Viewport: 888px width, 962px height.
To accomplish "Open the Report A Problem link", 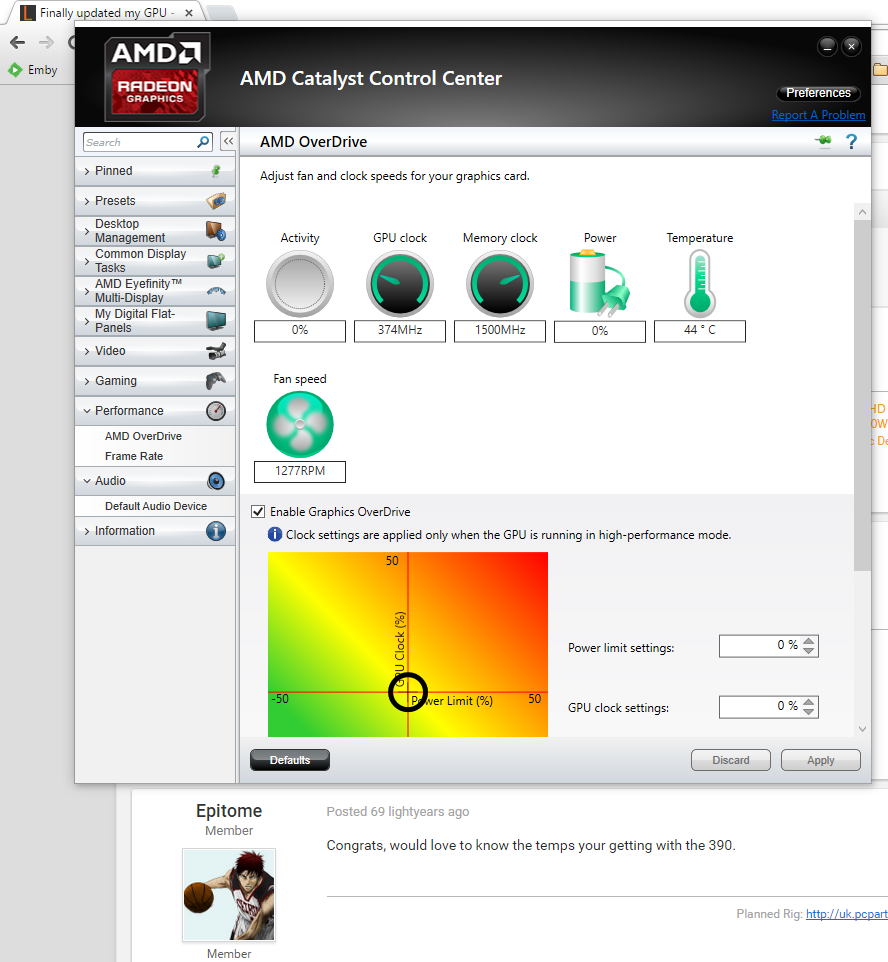I will tap(818, 115).
